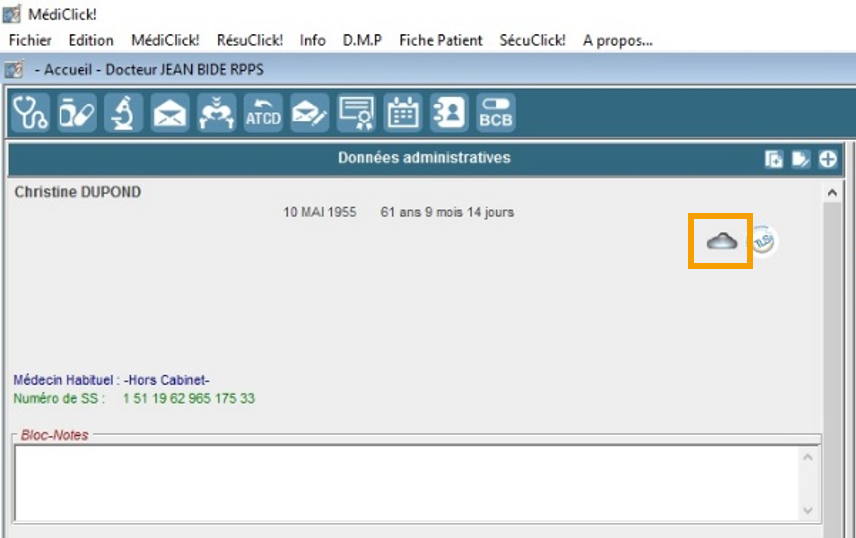
Task: Click the plus icon in Données administratives header
Action: click(828, 159)
